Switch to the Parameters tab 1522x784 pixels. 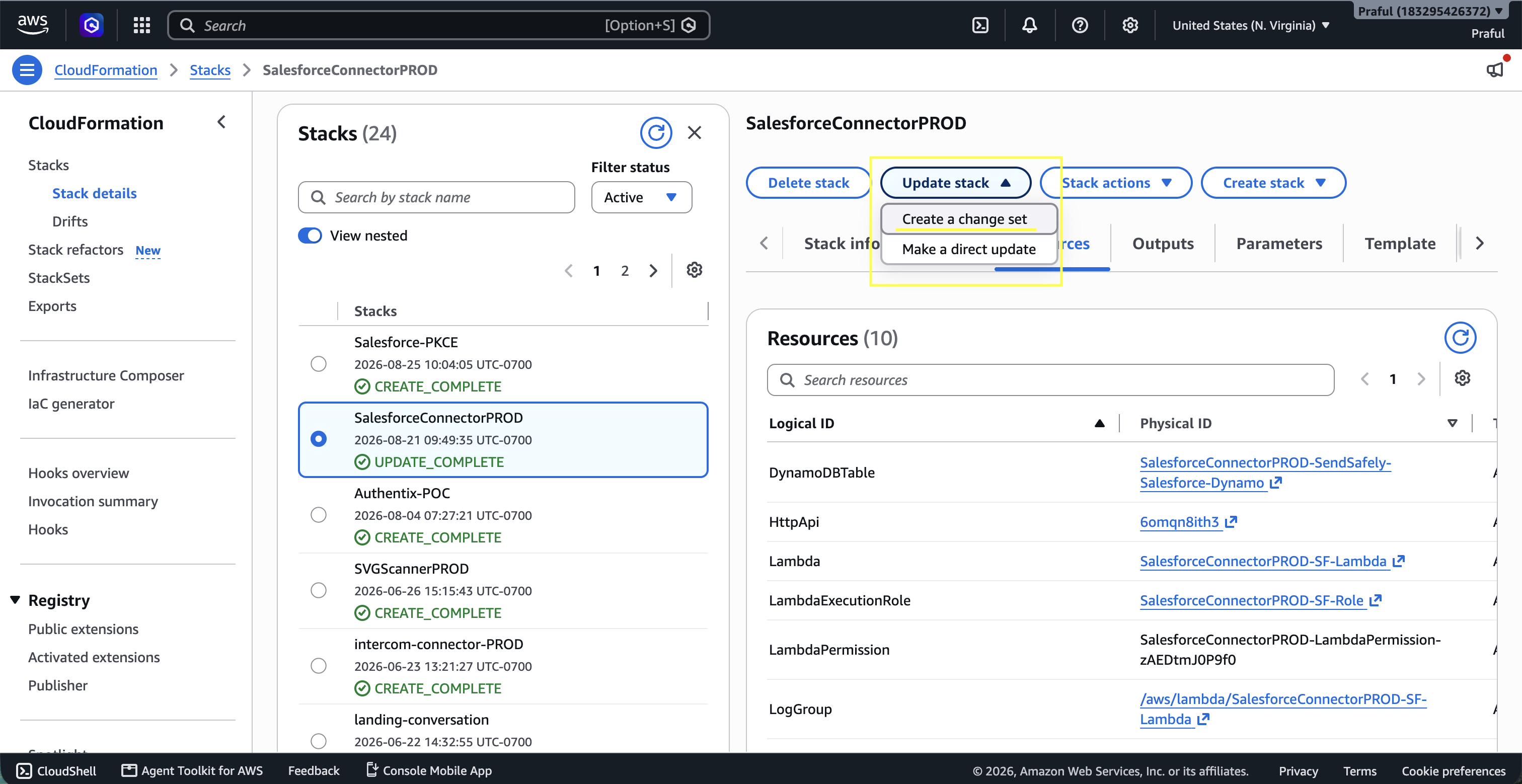click(x=1279, y=244)
